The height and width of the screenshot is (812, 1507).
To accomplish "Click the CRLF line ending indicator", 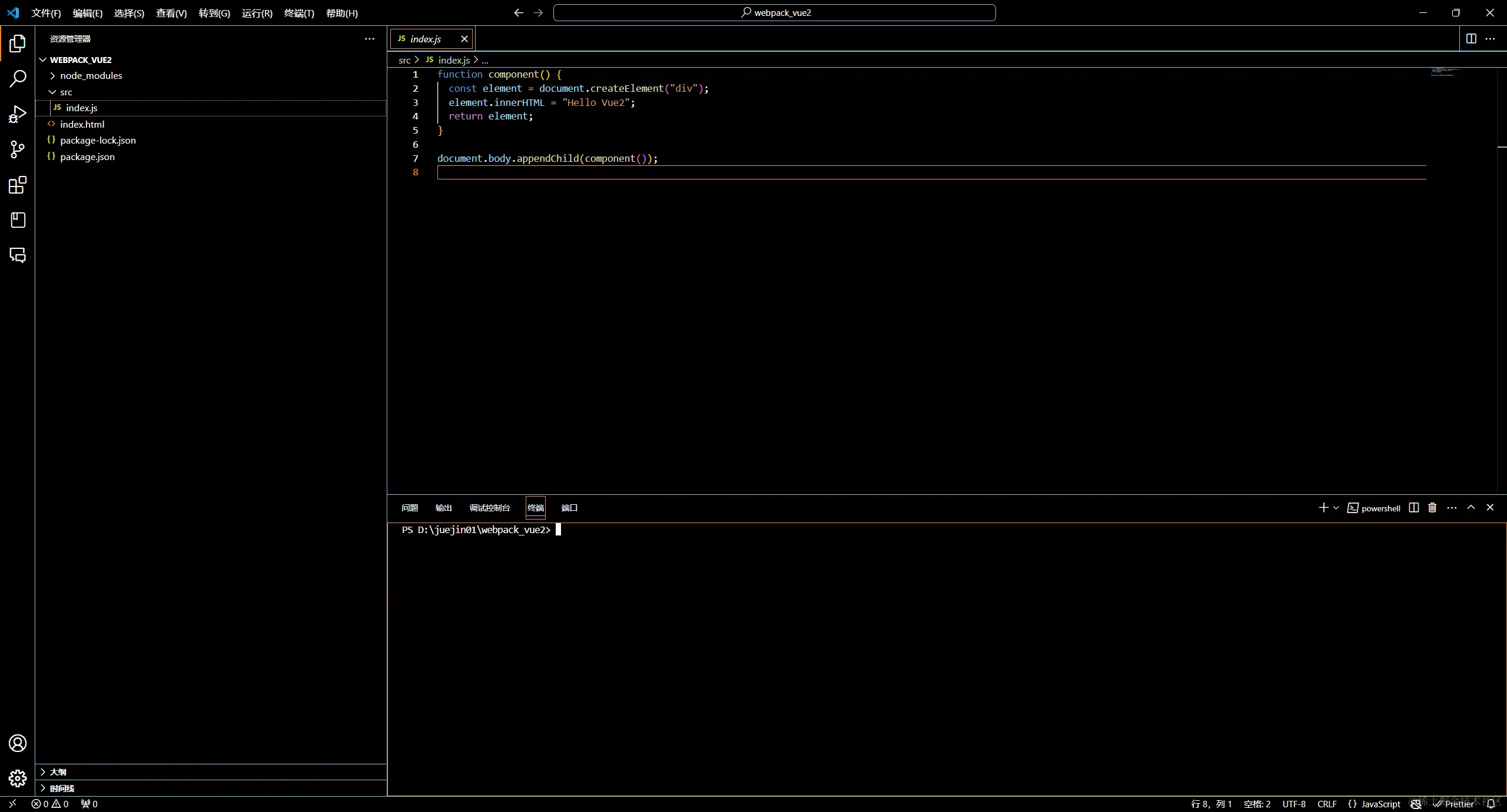I will point(1327,804).
